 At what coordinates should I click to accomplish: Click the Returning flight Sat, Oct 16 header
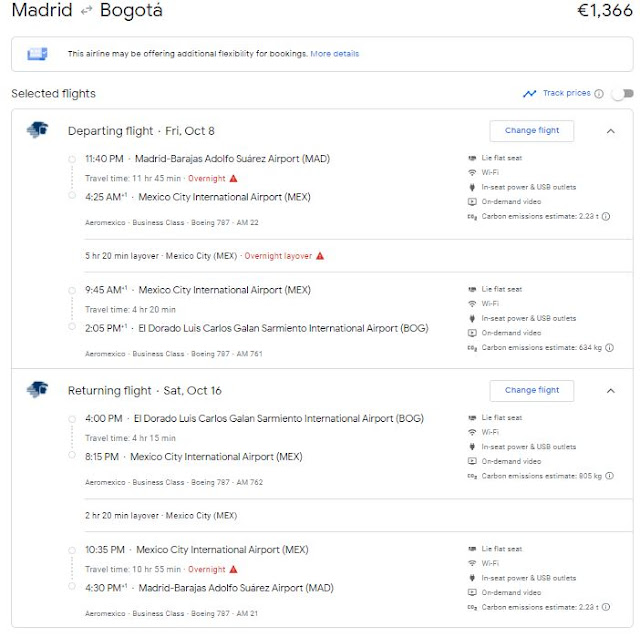point(141,390)
